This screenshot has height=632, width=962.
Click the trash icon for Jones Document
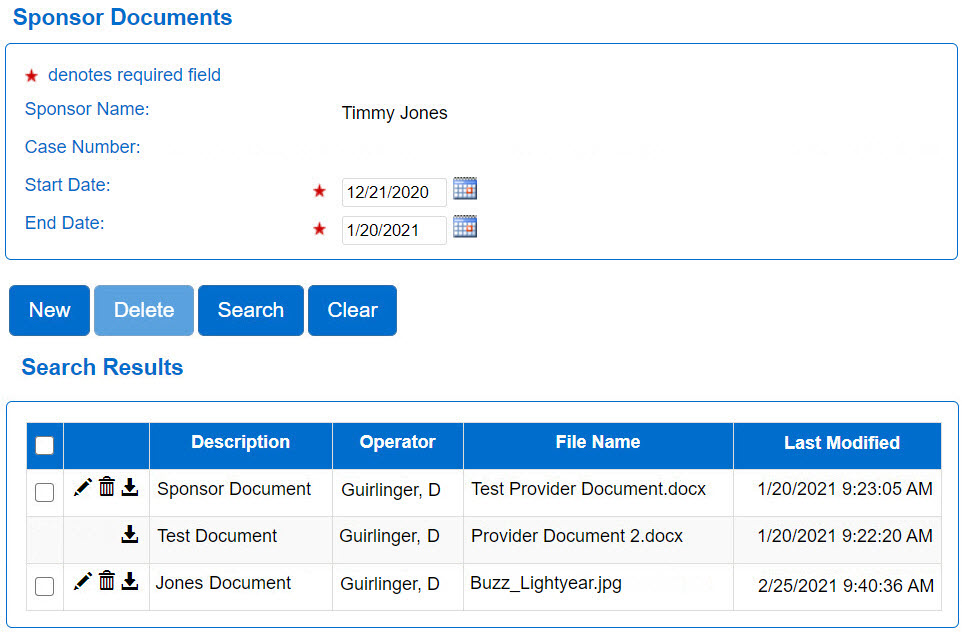(x=107, y=580)
